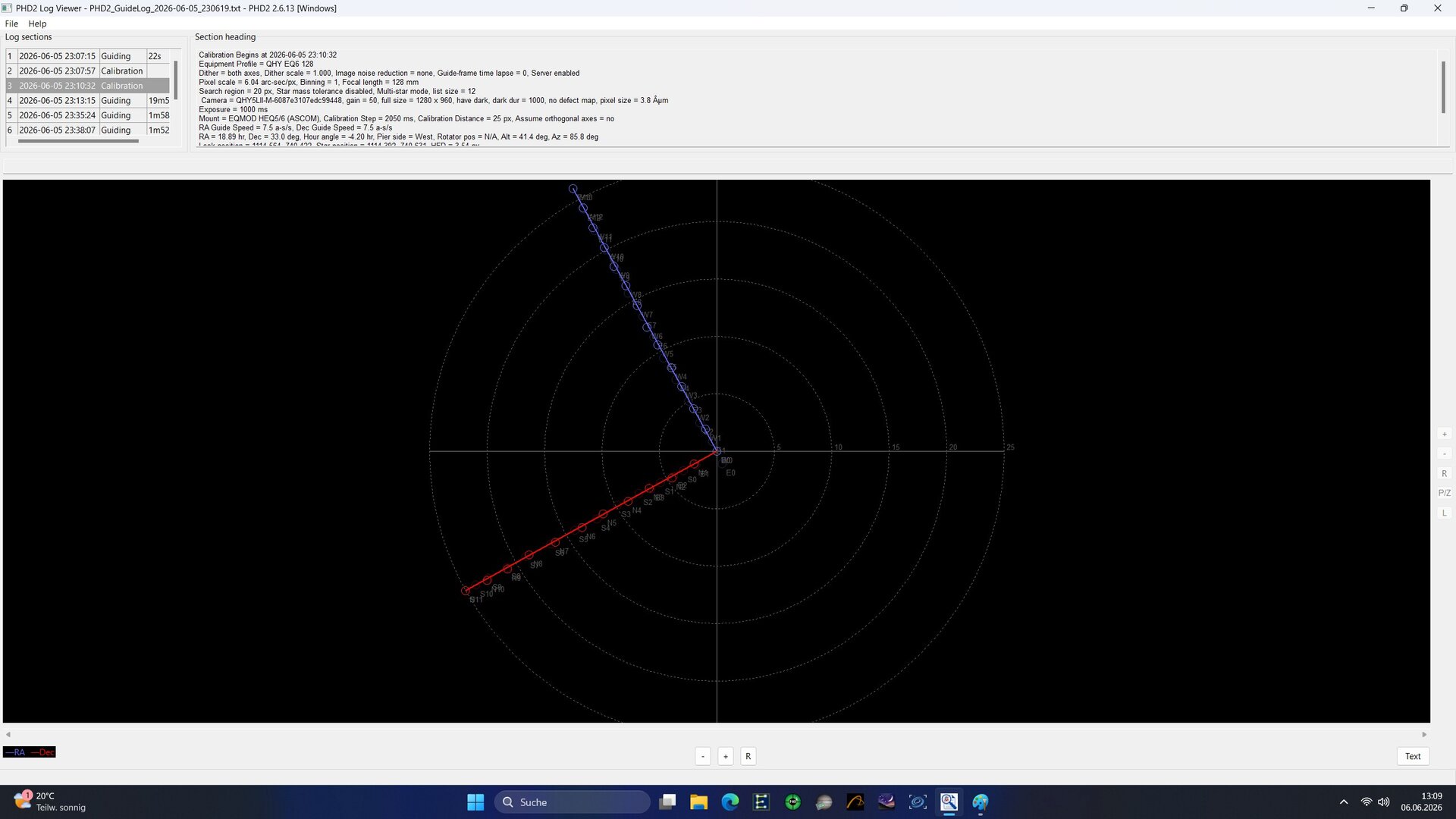Screen dimensions: 1456x819
Task: Open the planet sphere app in taskbar
Action: coord(824,802)
